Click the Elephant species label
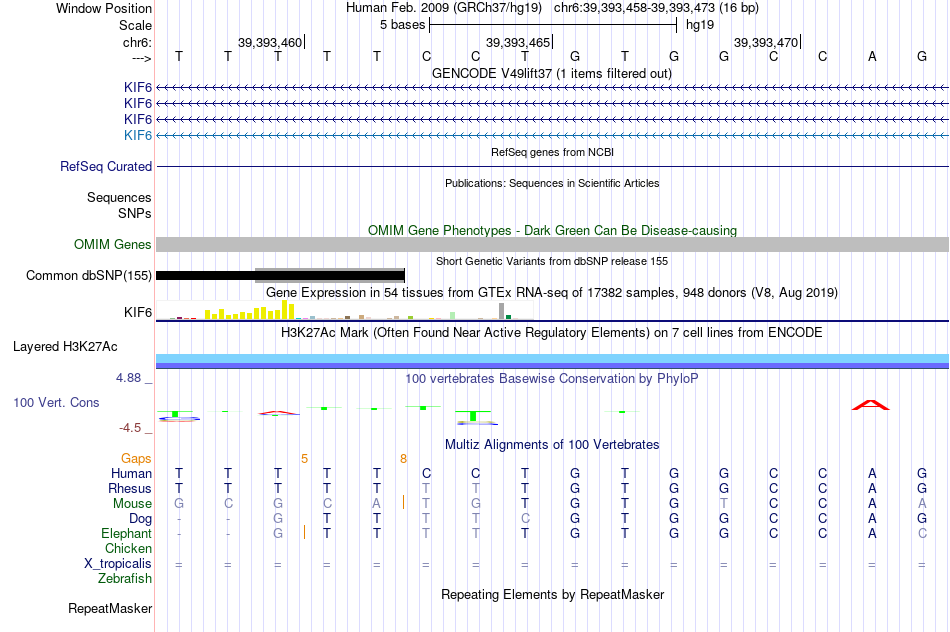 coord(126,533)
